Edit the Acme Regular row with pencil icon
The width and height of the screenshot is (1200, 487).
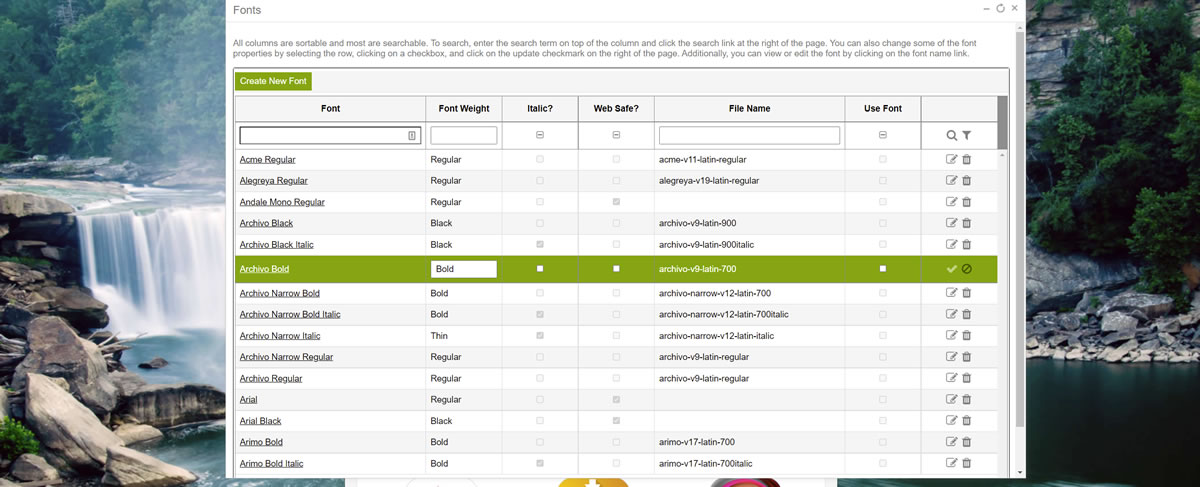[952, 159]
